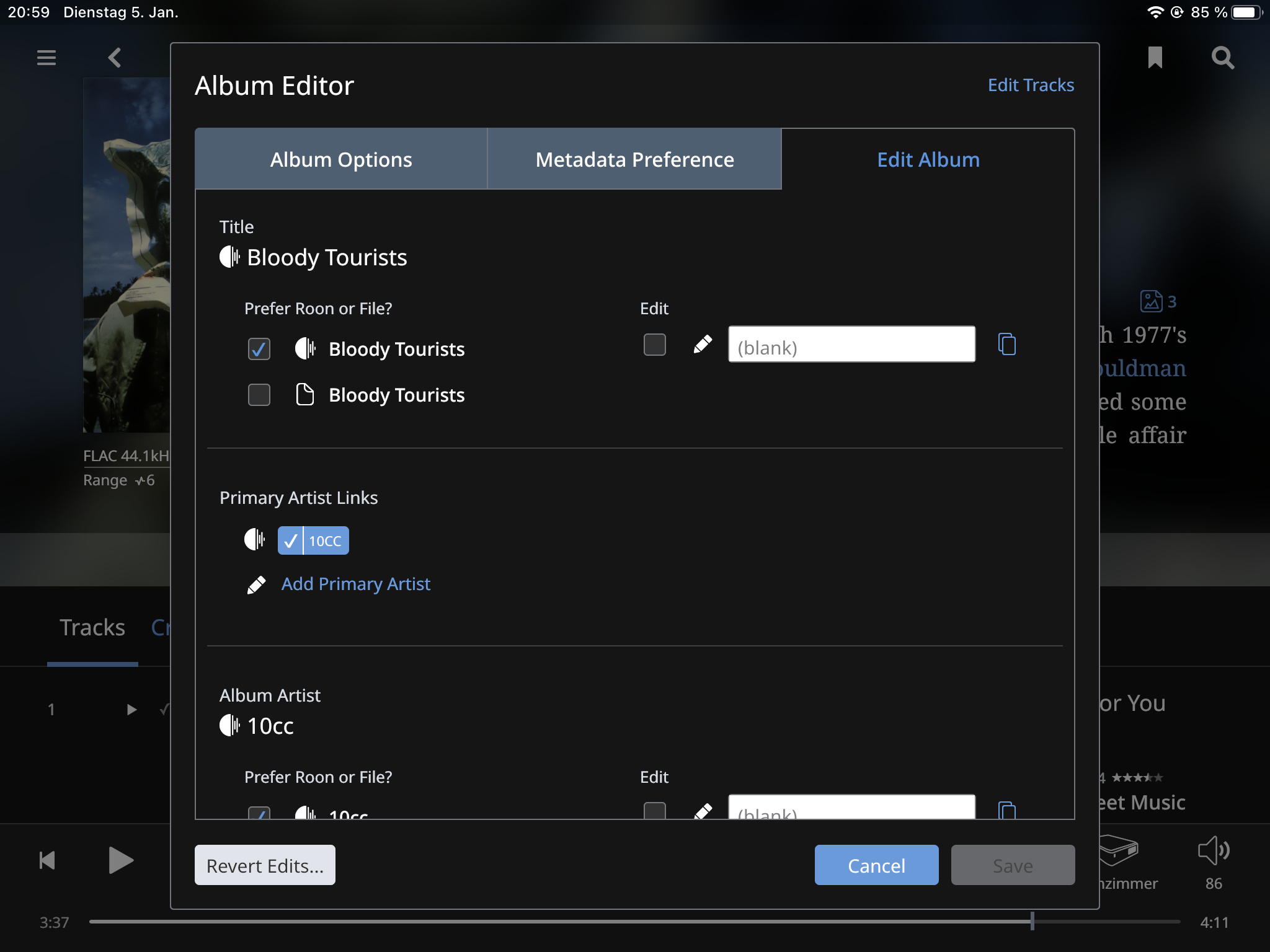The image size is (1270, 952).
Task: Uncheck the Roon Bloody Tourists title preference
Action: 259,349
